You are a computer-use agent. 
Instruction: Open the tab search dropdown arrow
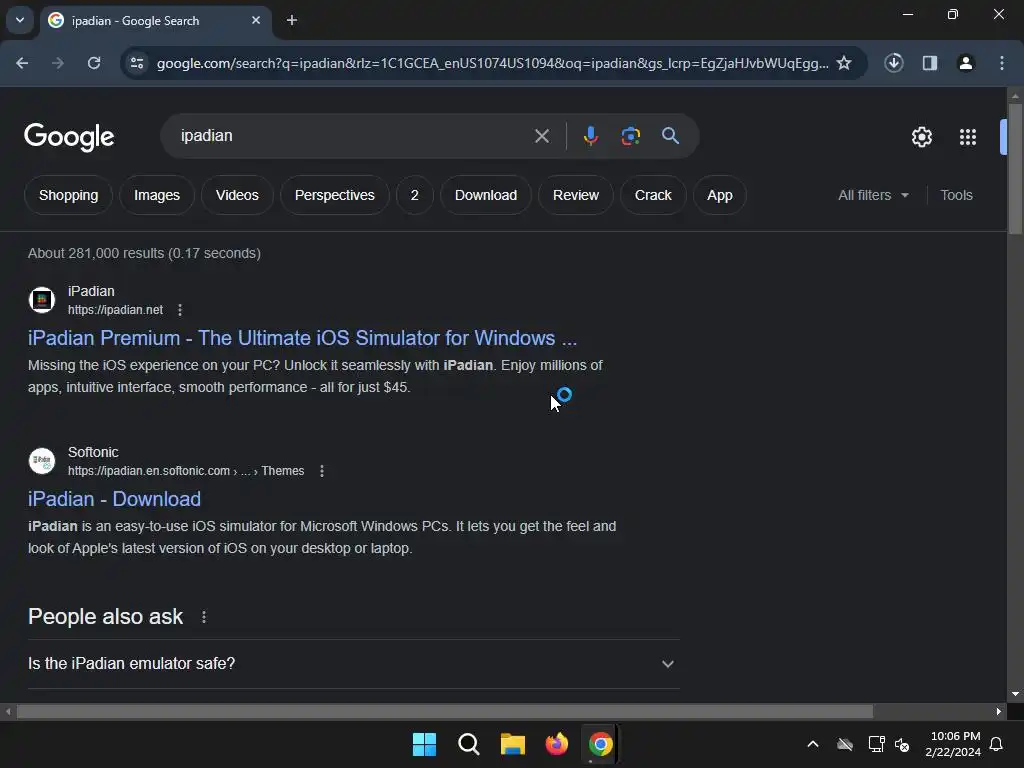(20, 20)
